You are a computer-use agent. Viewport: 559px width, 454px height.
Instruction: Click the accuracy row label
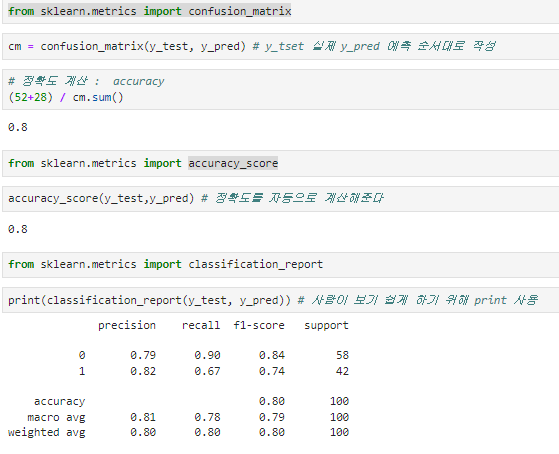pos(60,402)
